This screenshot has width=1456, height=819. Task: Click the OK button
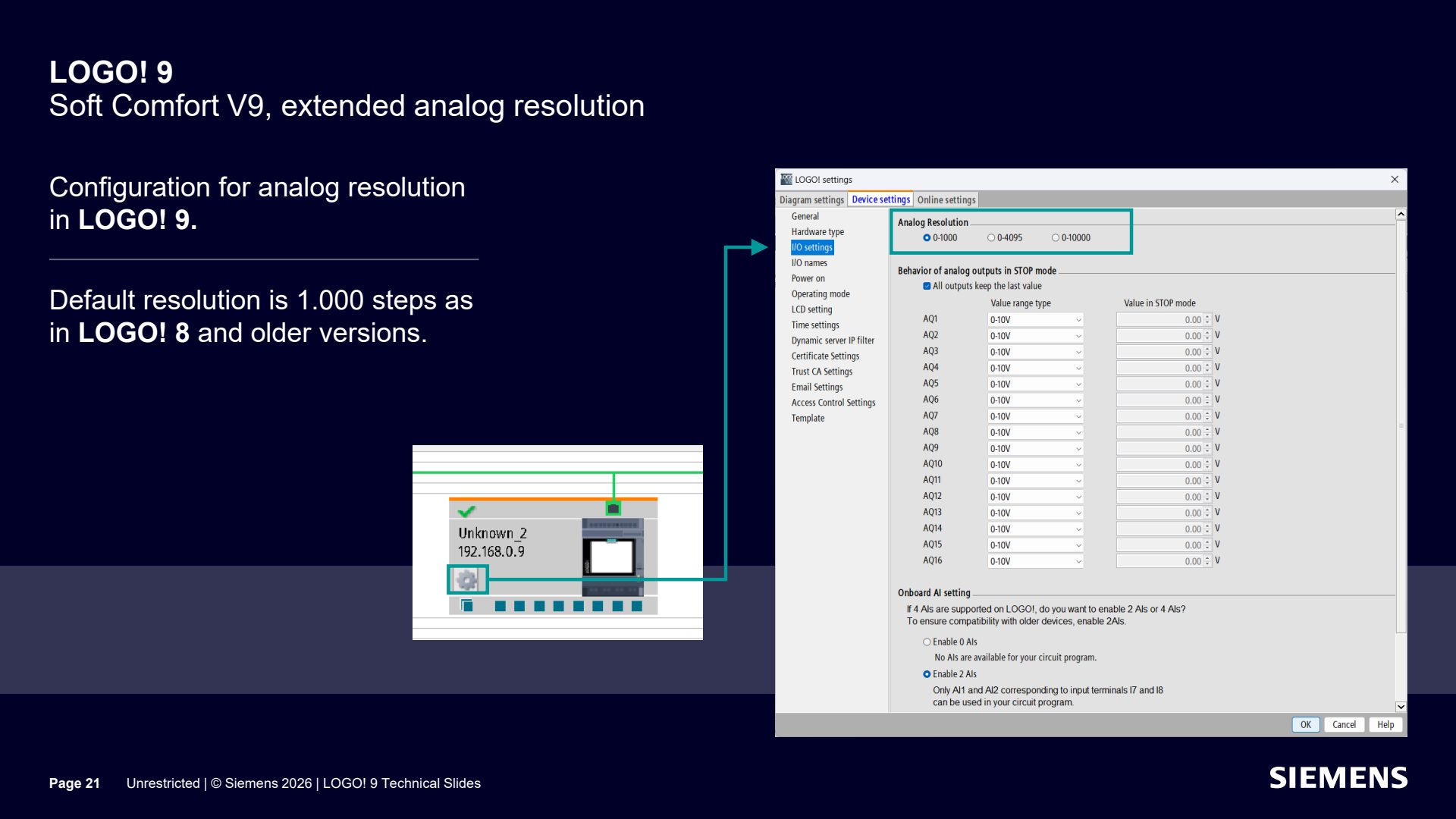[x=1306, y=725]
